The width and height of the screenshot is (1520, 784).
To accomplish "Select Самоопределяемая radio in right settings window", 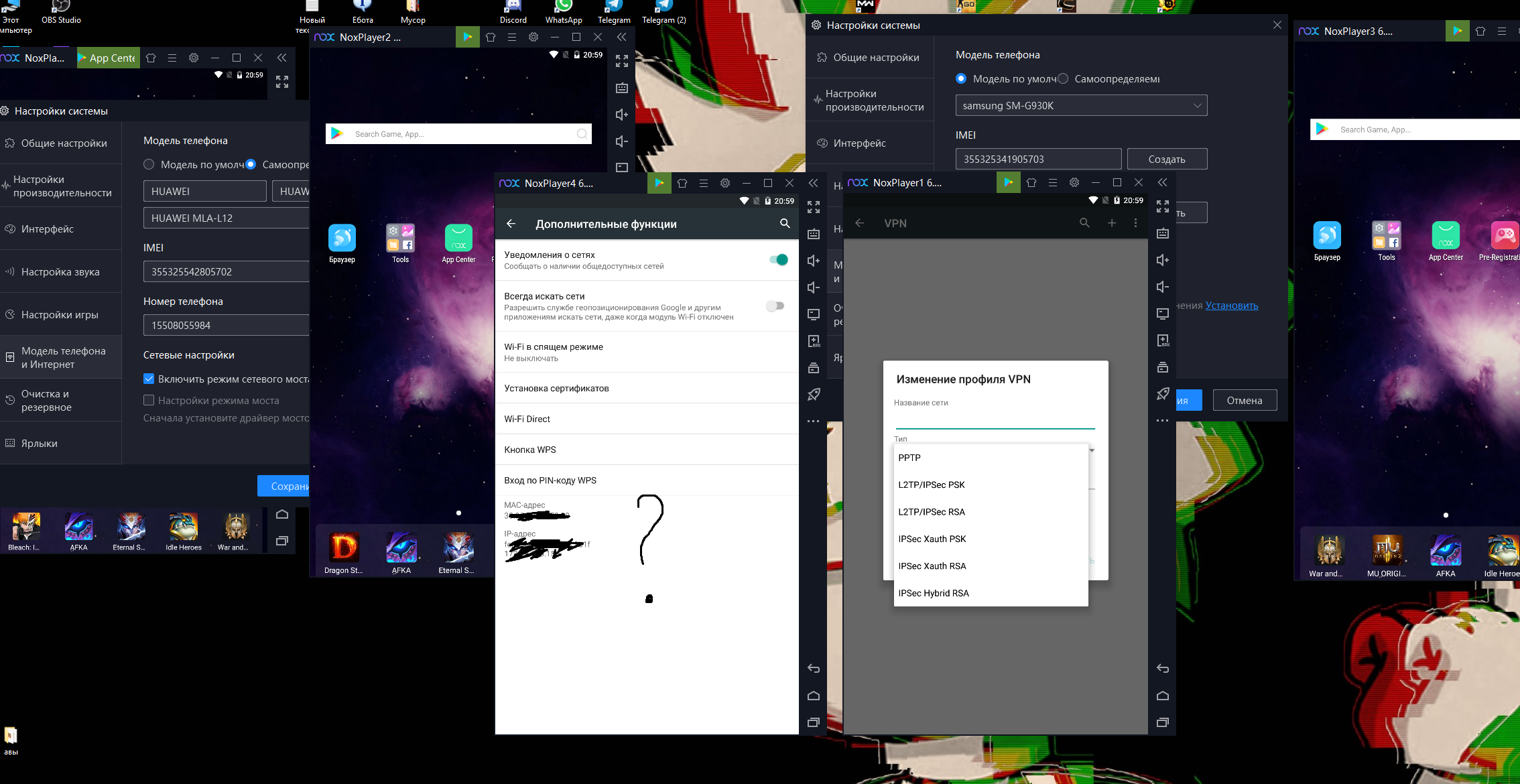I will (1063, 78).
